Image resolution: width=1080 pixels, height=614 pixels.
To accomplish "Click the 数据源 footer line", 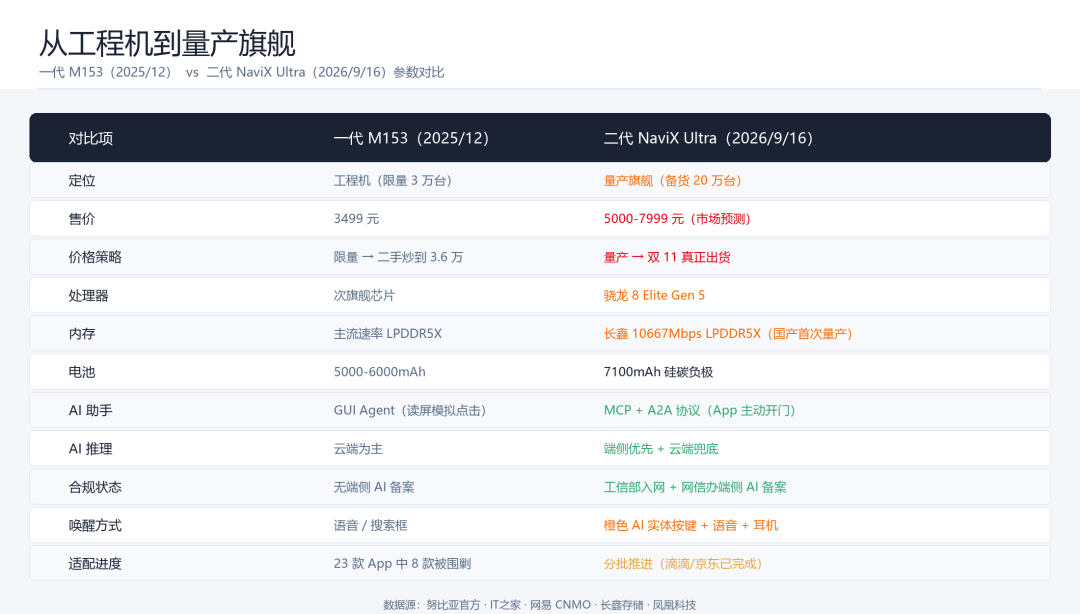I will pos(539,604).
